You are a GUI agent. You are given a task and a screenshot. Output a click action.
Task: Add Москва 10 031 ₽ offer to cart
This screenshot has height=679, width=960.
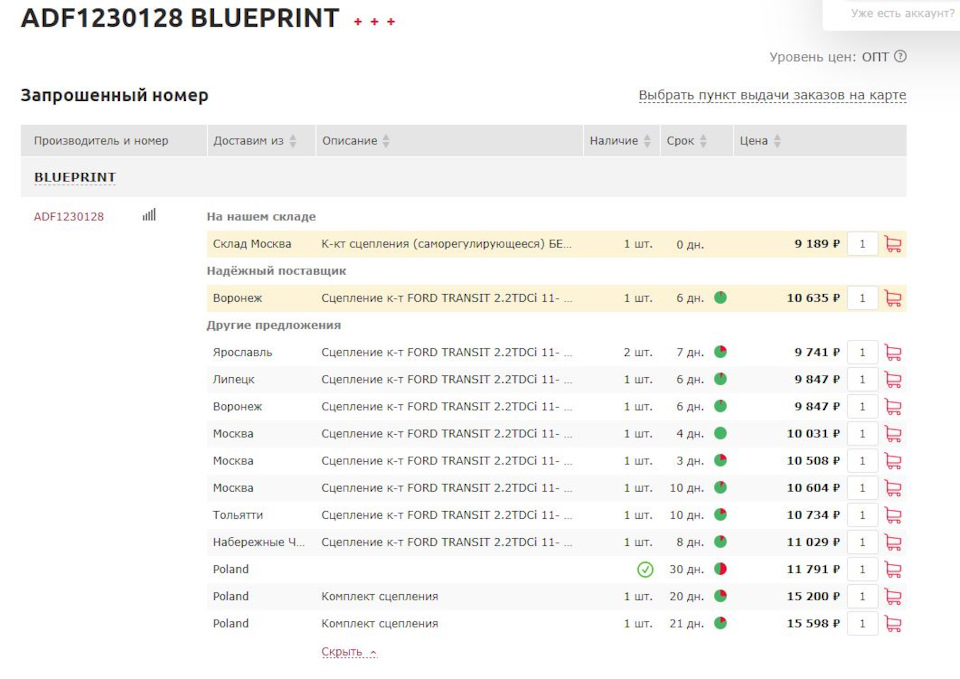click(893, 434)
